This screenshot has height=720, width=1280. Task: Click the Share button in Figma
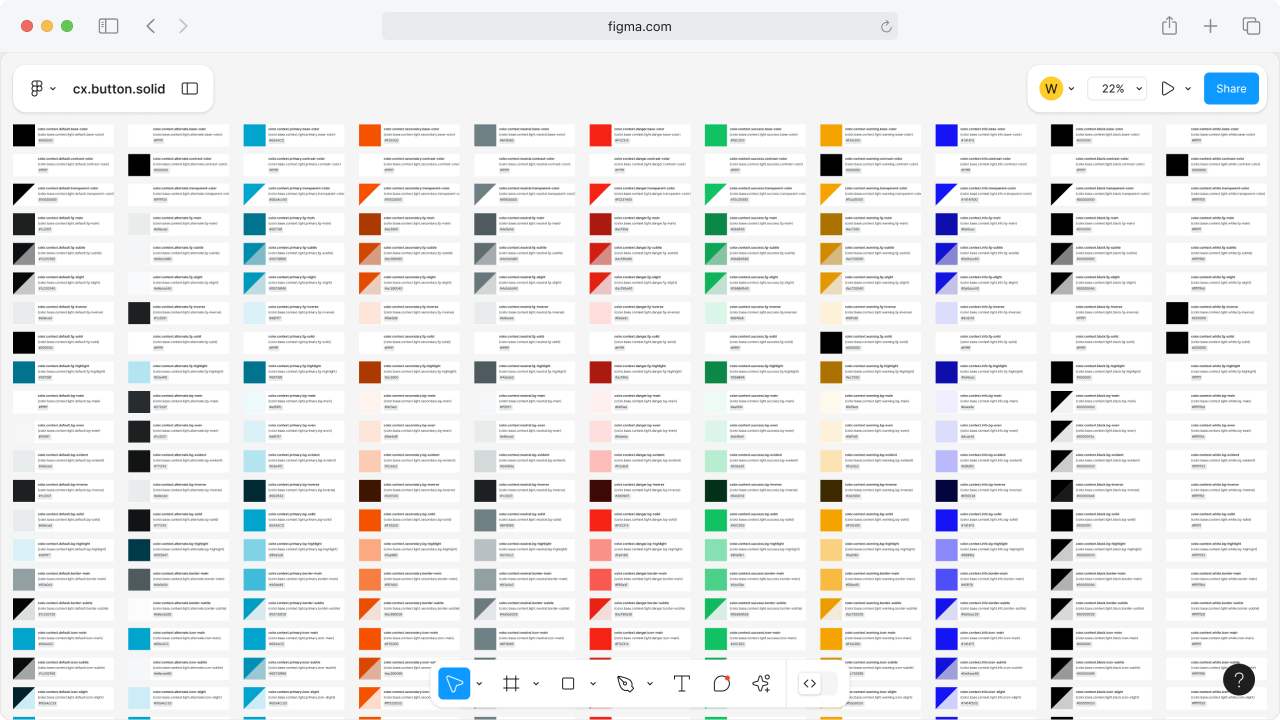click(1231, 89)
